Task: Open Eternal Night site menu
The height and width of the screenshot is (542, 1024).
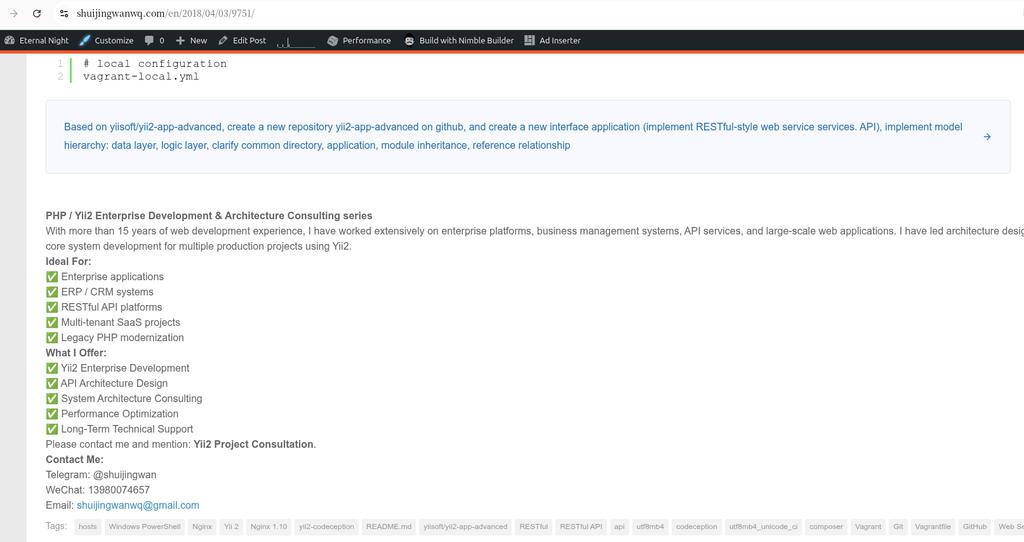Action: 37,40
